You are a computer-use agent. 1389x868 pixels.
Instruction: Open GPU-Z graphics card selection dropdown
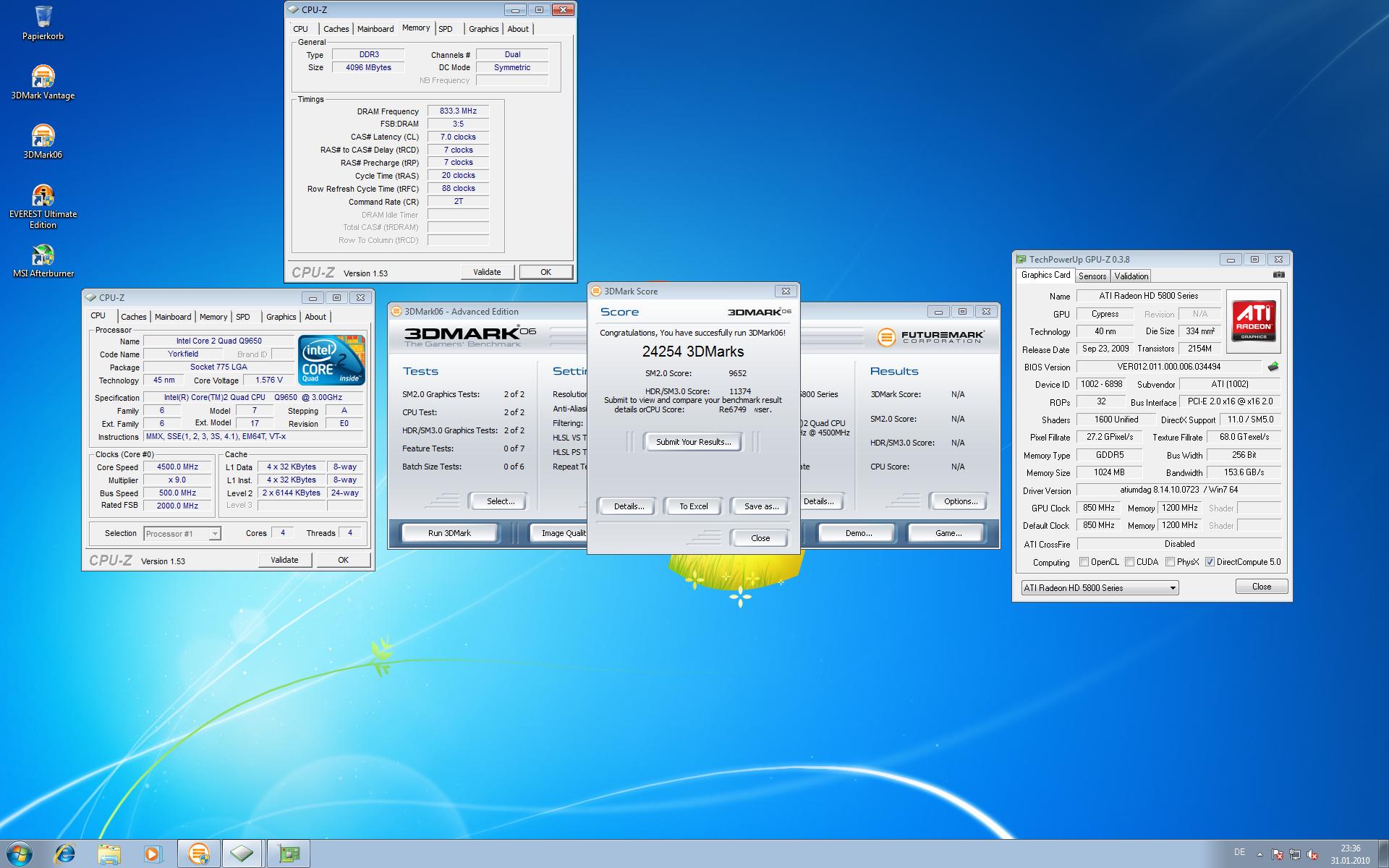[x=1100, y=588]
